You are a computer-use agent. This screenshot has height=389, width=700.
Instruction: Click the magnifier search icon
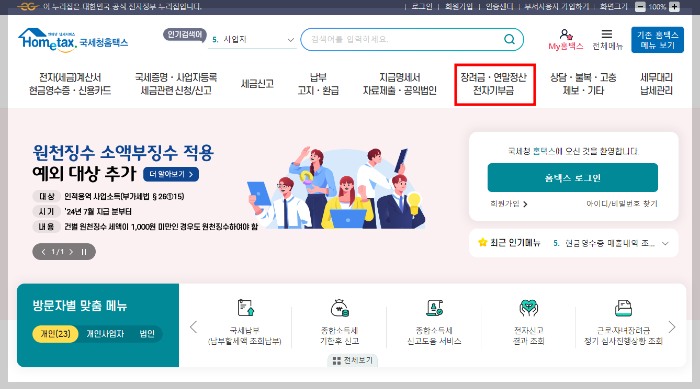[509, 39]
